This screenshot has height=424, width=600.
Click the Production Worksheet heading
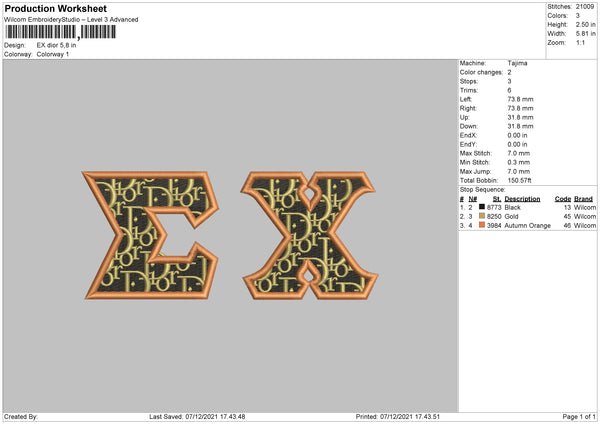(55, 8)
